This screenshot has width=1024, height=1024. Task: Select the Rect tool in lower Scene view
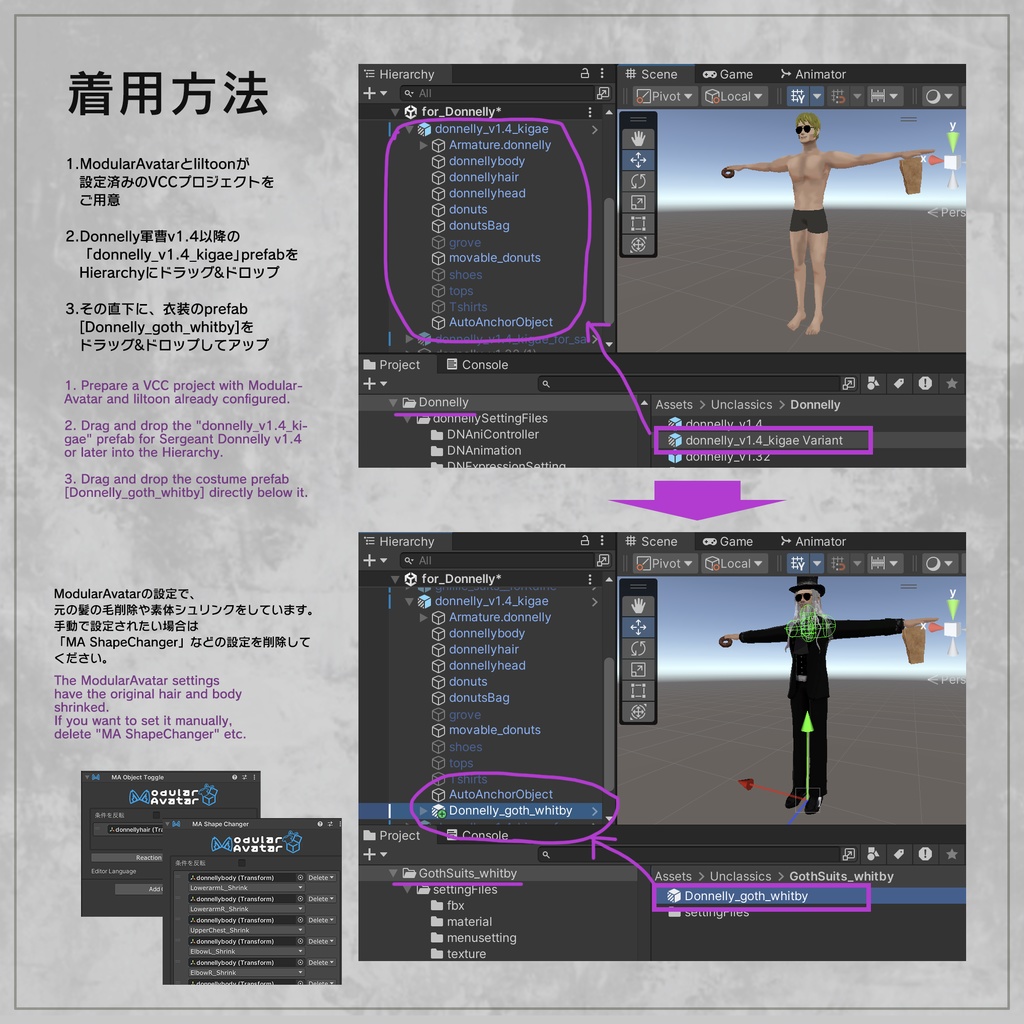click(638, 690)
